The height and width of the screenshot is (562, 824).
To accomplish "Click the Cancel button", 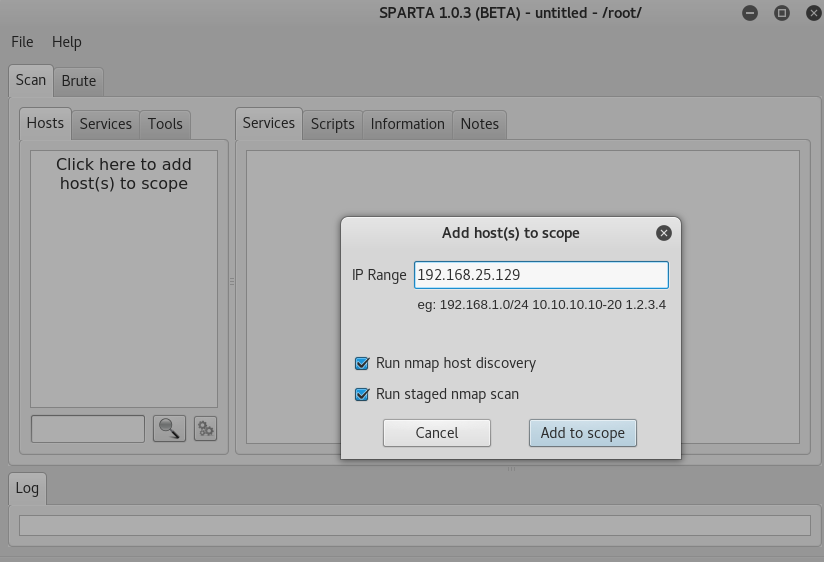I will pos(437,433).
